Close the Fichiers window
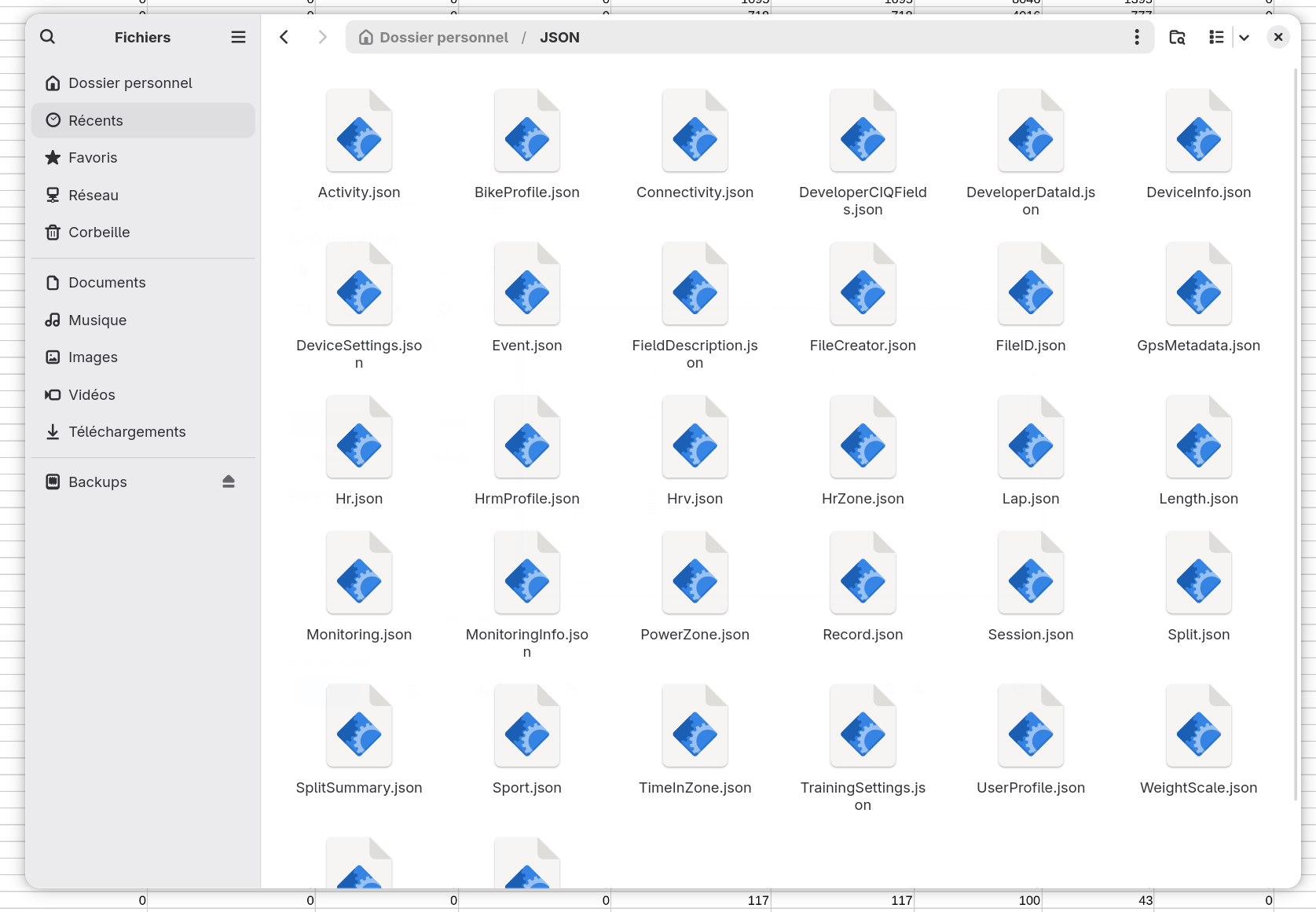 (1278, 37)
